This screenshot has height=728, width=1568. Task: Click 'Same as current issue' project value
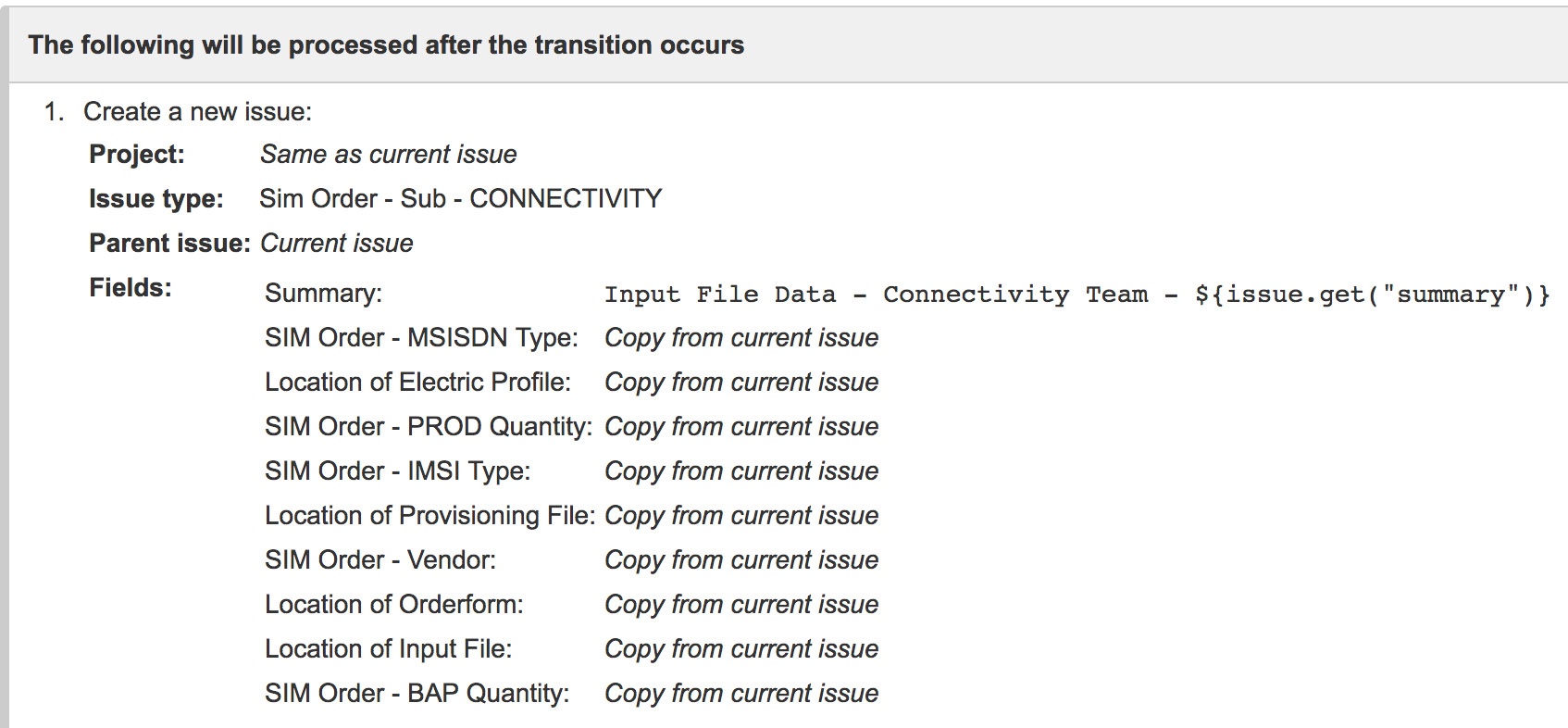[x=389, y=155]
